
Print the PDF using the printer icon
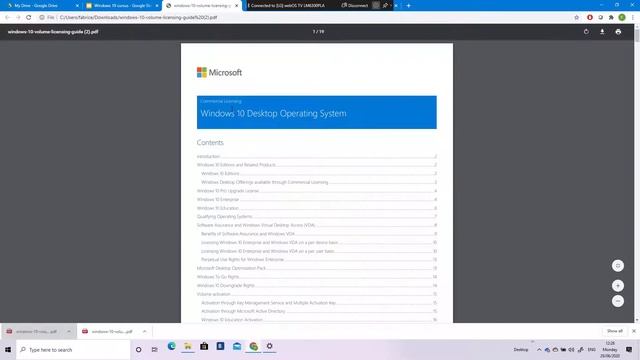pyautogui.click(x=618, y=31)
